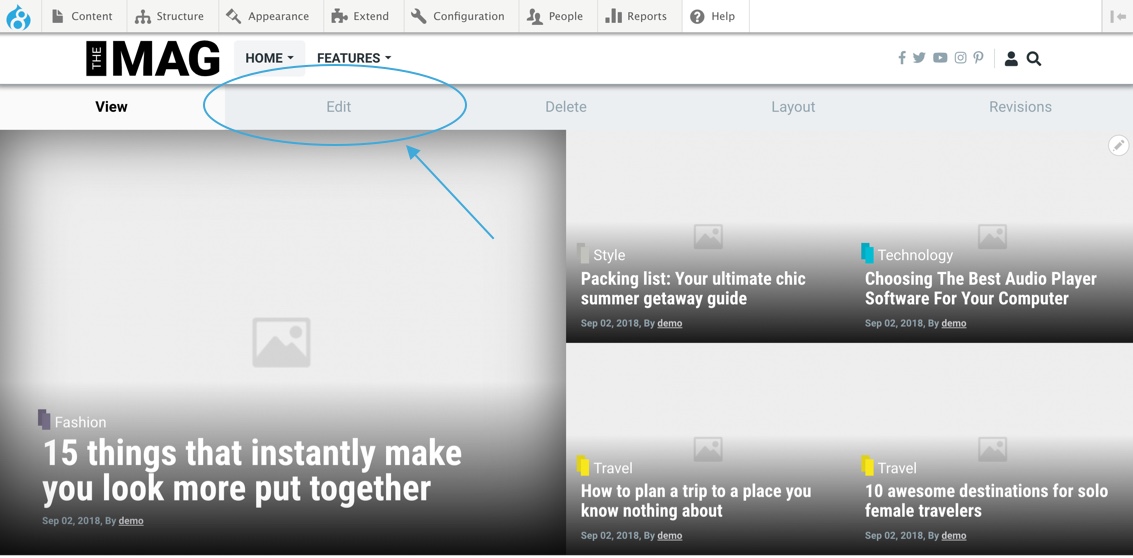The width and height of the screenshot is (1133, 558).
Task: Open the Instagram social icon
Action: click(960, 58)
